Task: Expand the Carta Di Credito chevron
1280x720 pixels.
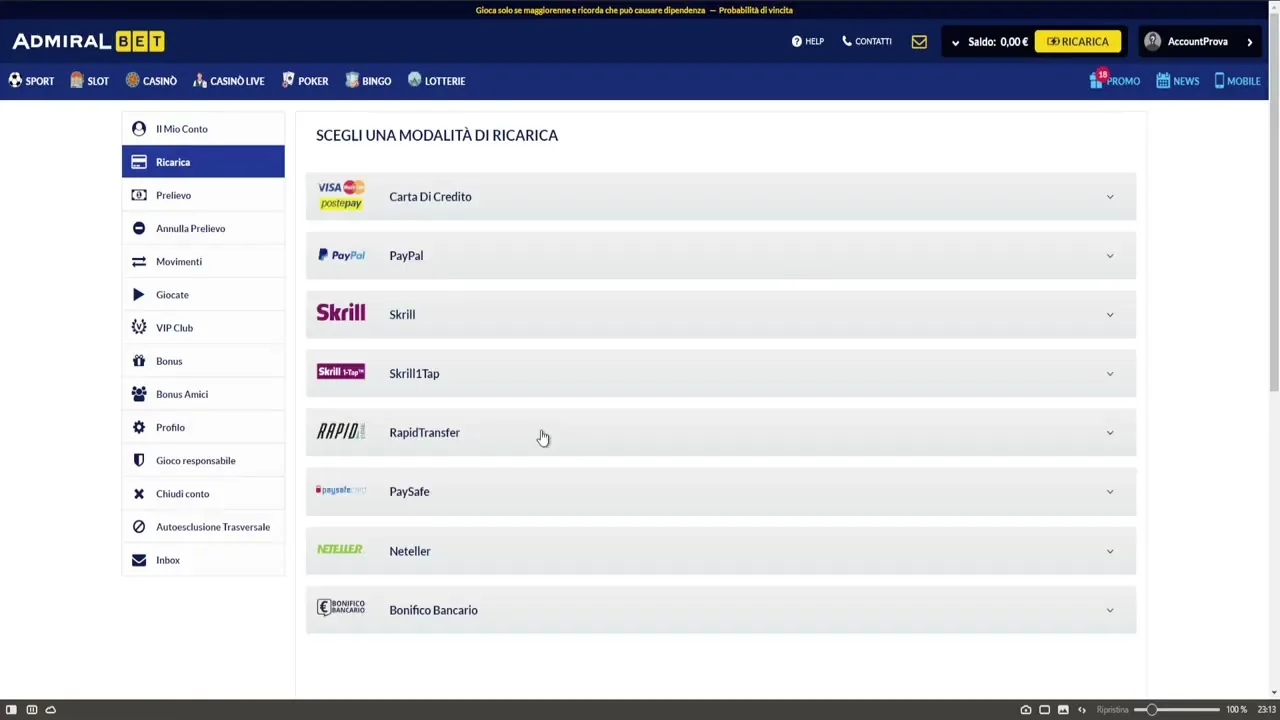Action: tap(1110, 197)
